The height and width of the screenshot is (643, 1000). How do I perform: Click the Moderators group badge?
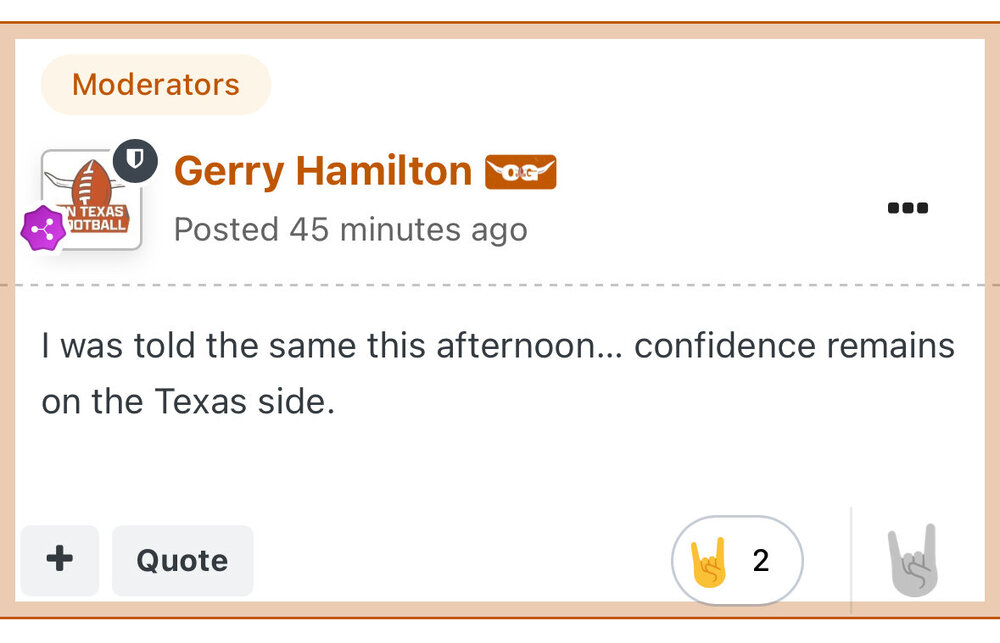pos(156,85)
